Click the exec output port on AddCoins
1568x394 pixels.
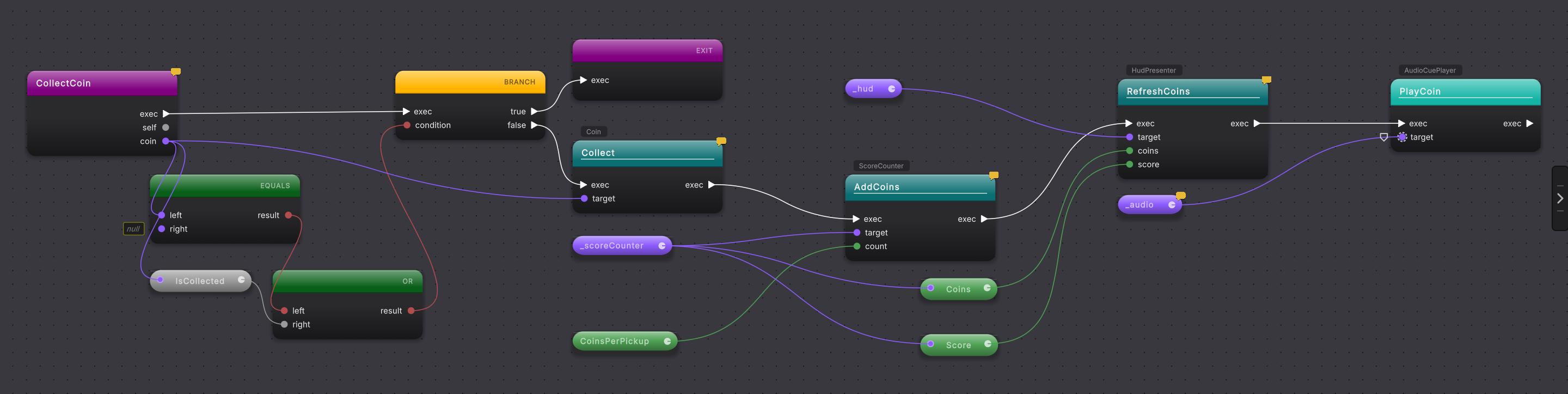(x=984, y=219)
